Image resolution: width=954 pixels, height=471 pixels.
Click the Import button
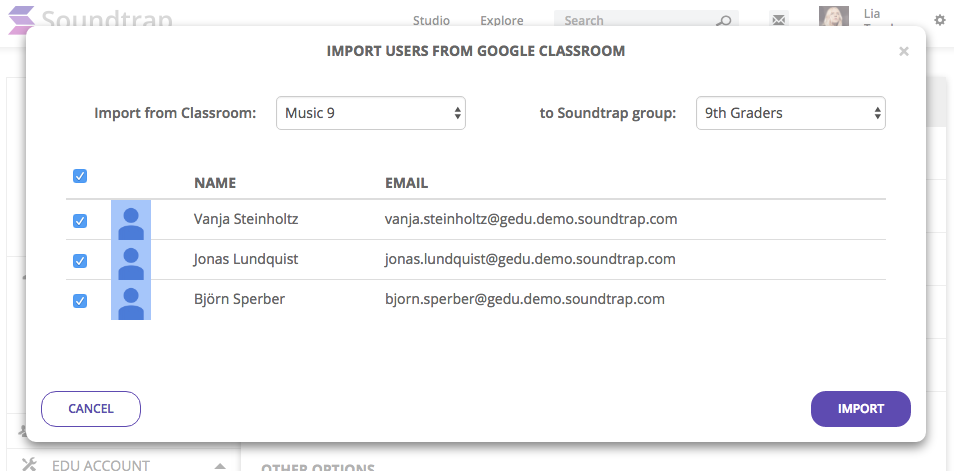click(860, 409)
